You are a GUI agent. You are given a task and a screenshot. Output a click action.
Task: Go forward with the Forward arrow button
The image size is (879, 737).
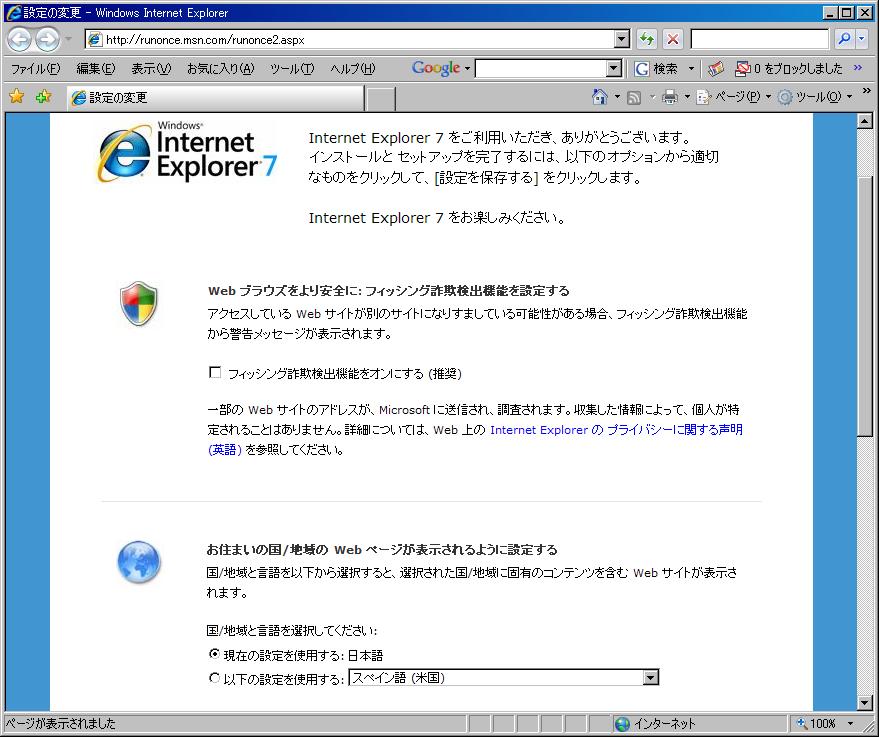coord(48,39)
